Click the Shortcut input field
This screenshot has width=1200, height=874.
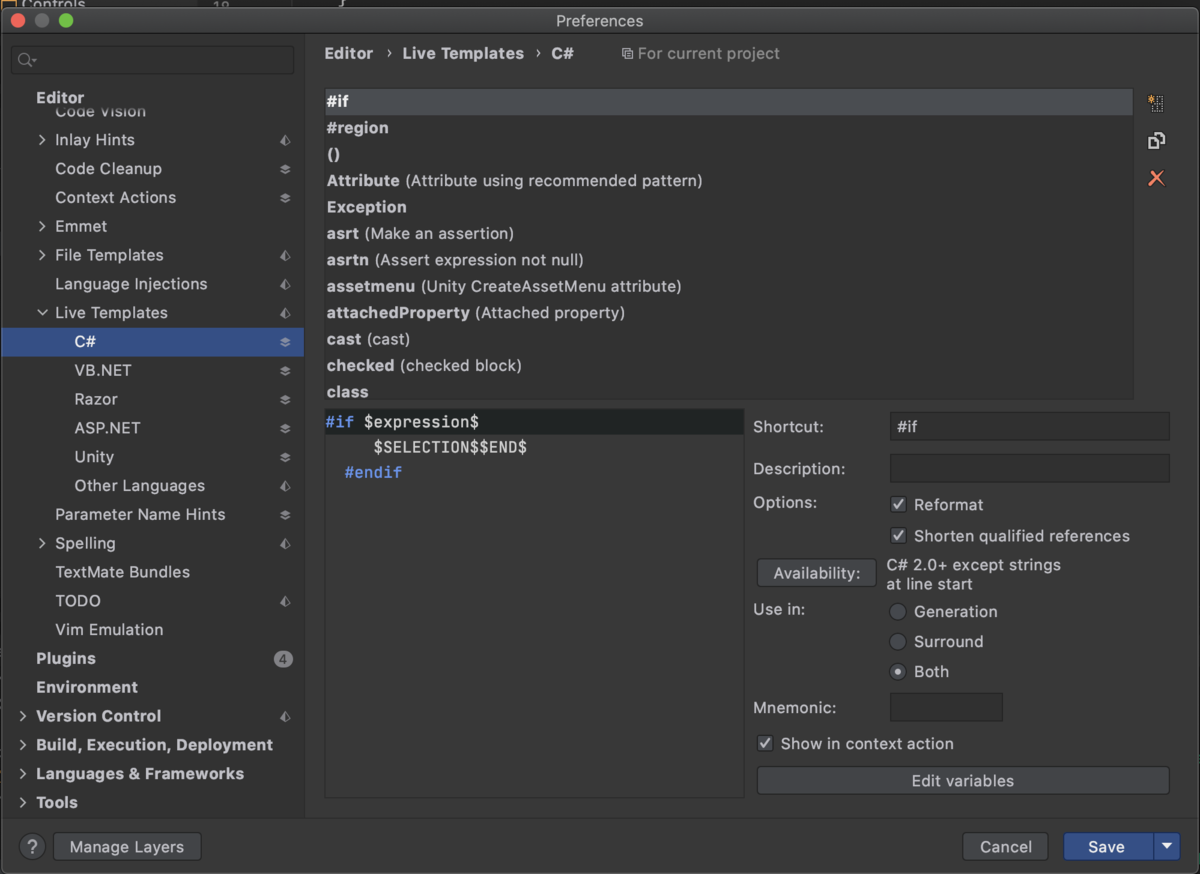point(1029,427)
